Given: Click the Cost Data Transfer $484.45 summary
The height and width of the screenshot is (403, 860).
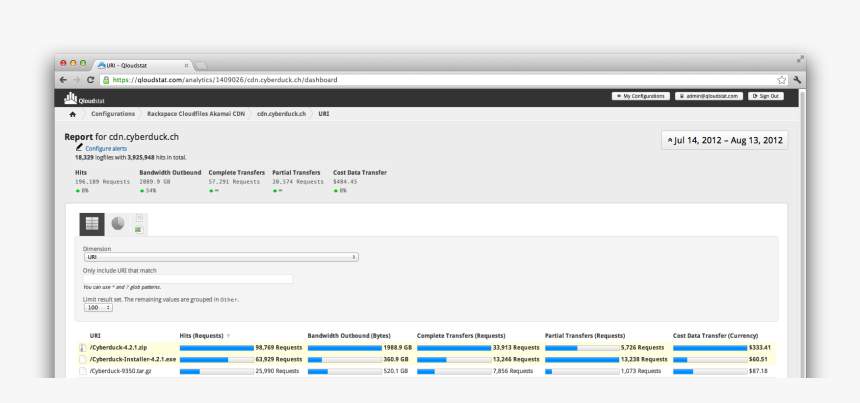Looking at the screenshot, I should click(345, 181).
